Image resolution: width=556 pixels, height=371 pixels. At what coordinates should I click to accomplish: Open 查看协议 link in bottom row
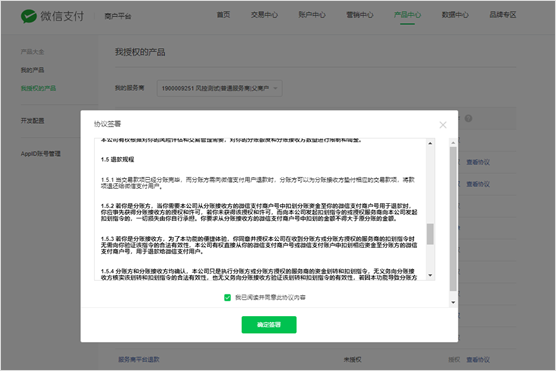[x=478, y=360]
